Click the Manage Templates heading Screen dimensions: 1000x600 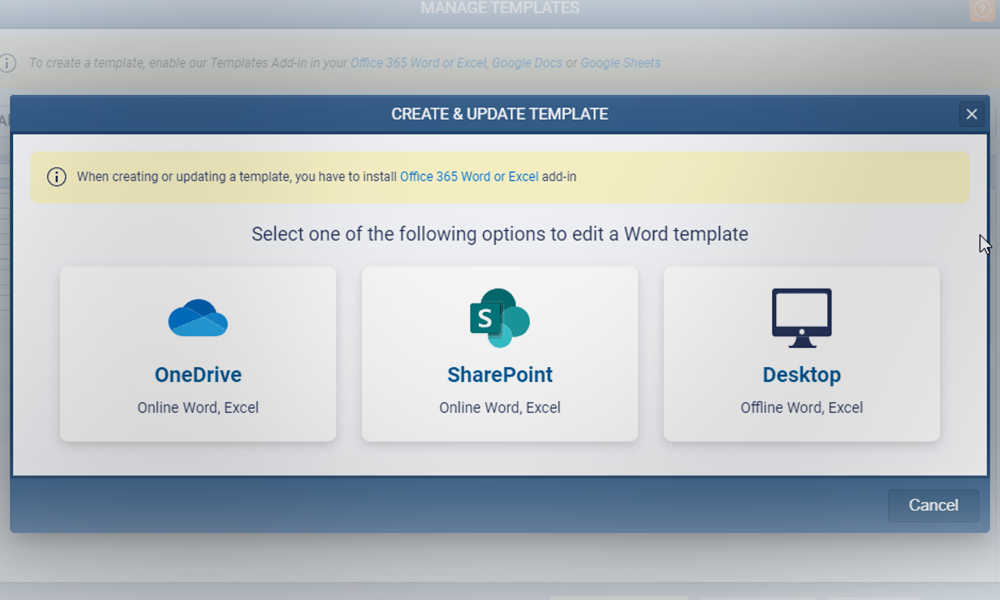499,9
